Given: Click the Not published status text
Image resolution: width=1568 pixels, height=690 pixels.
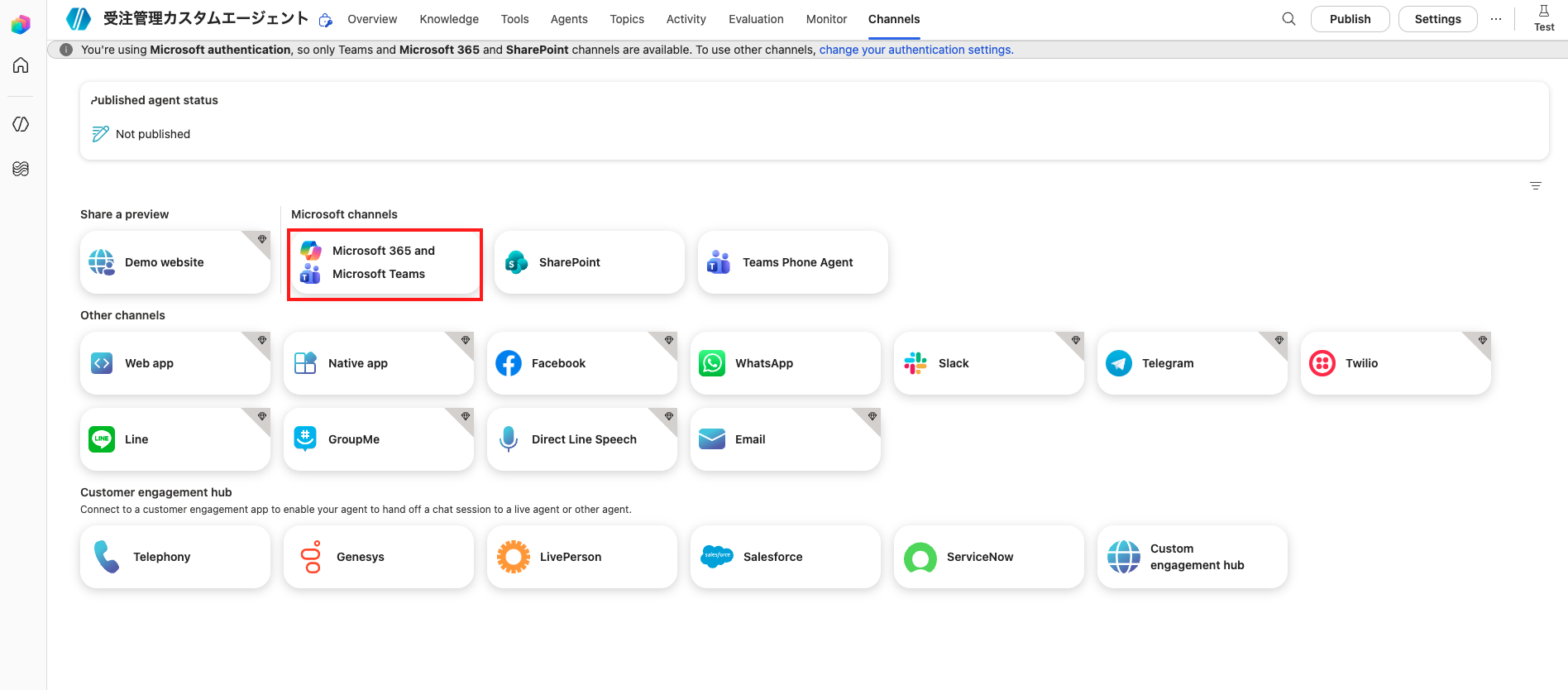Looking at the screenshot, I should [x=153, y=134].
